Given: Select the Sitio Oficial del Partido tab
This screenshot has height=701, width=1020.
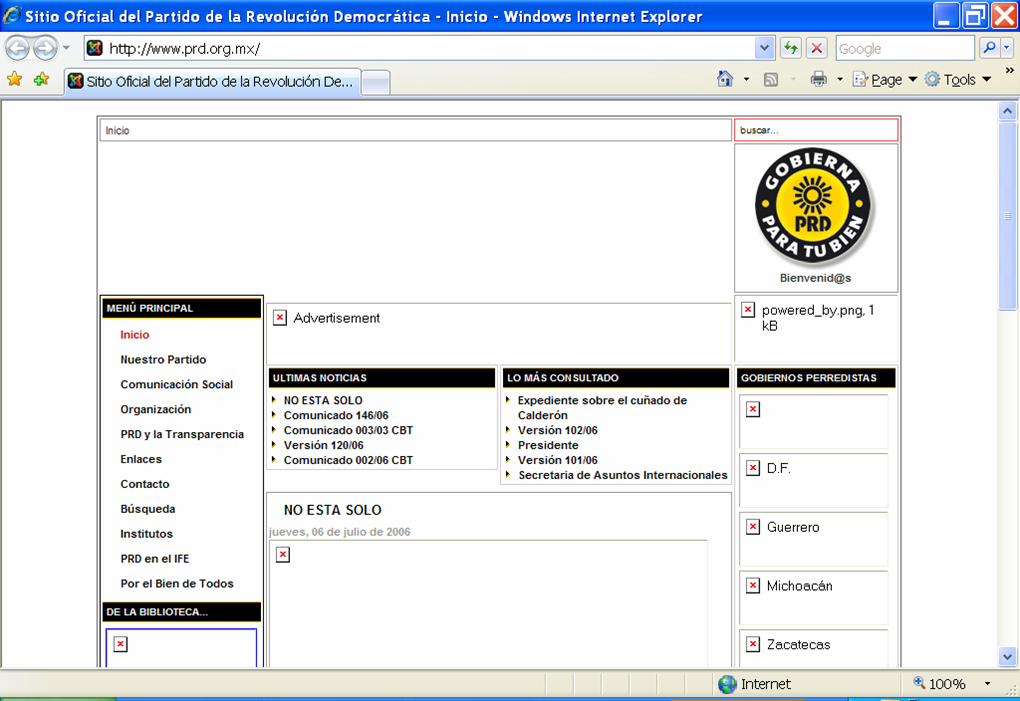Looking at the screenshot, I should [212, 81].
